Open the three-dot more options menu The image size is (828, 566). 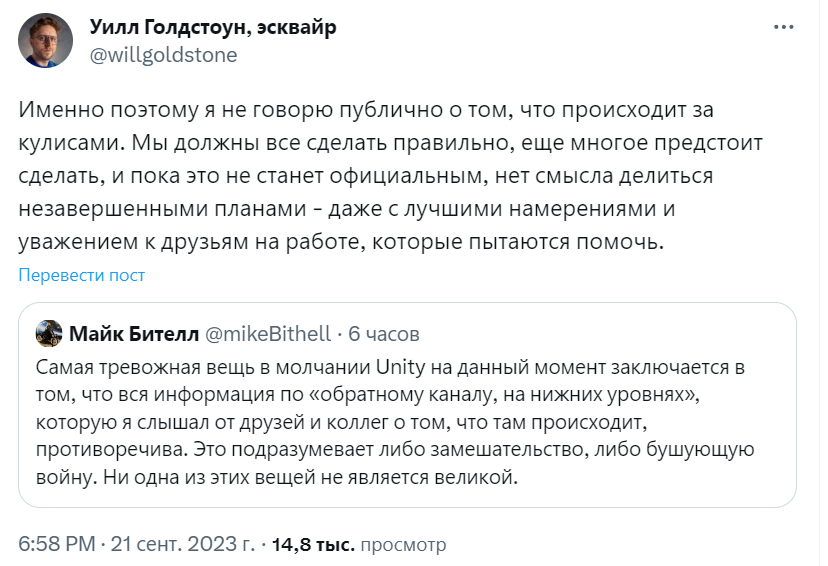pyautogui.click(x=783, y=27)
